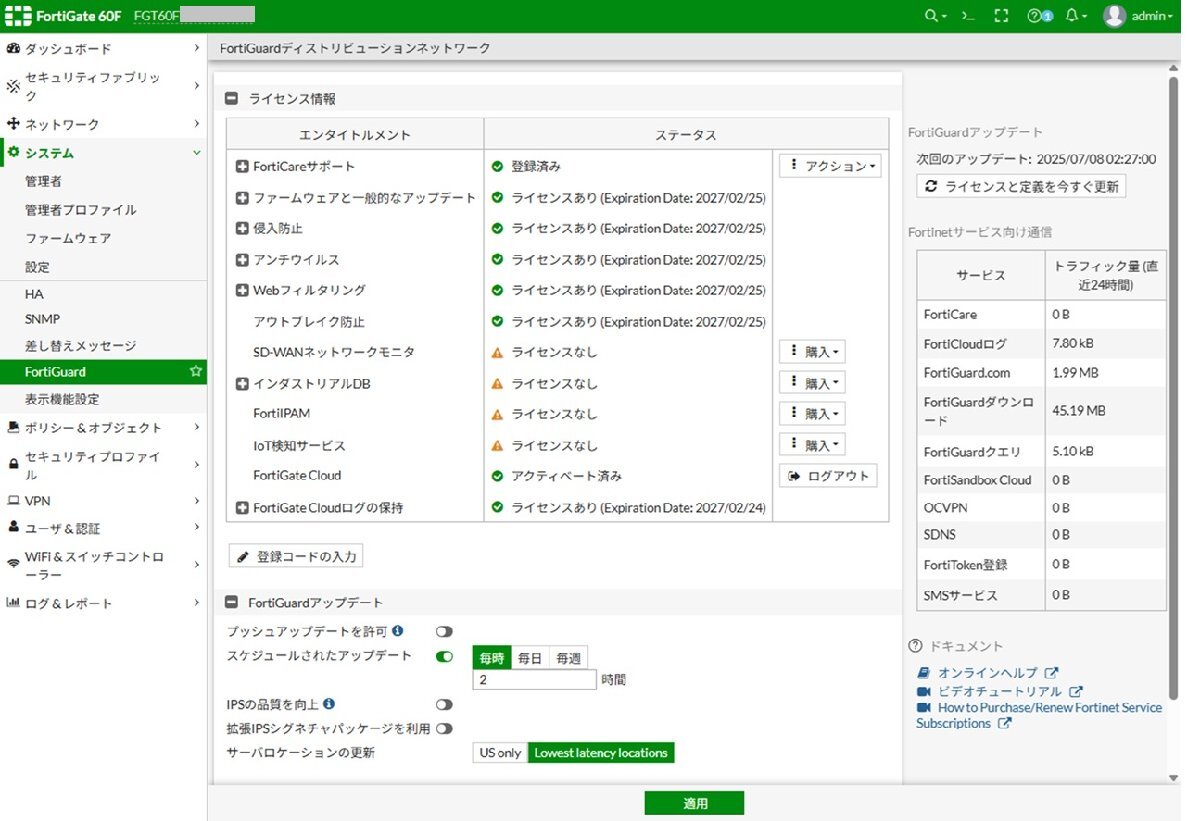Open 購入 dropdown for IoT検知サービス
This screenshot has width=1200, height=821.
pos(812,445)
